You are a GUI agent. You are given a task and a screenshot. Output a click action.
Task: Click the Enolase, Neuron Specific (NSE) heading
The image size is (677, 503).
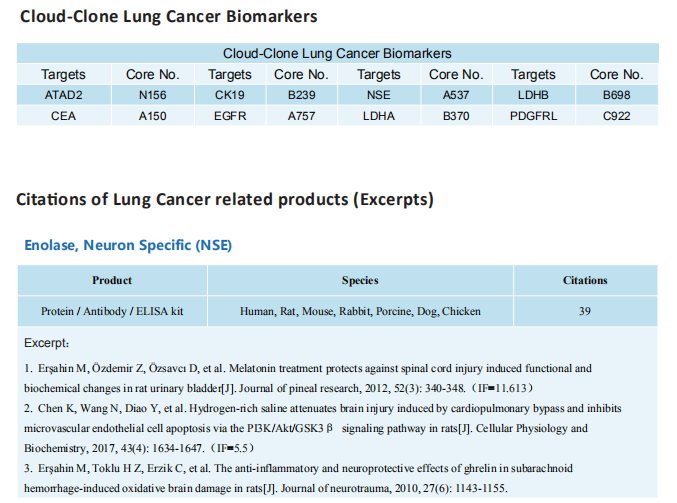pyautogui.click(x=128, y=245)
